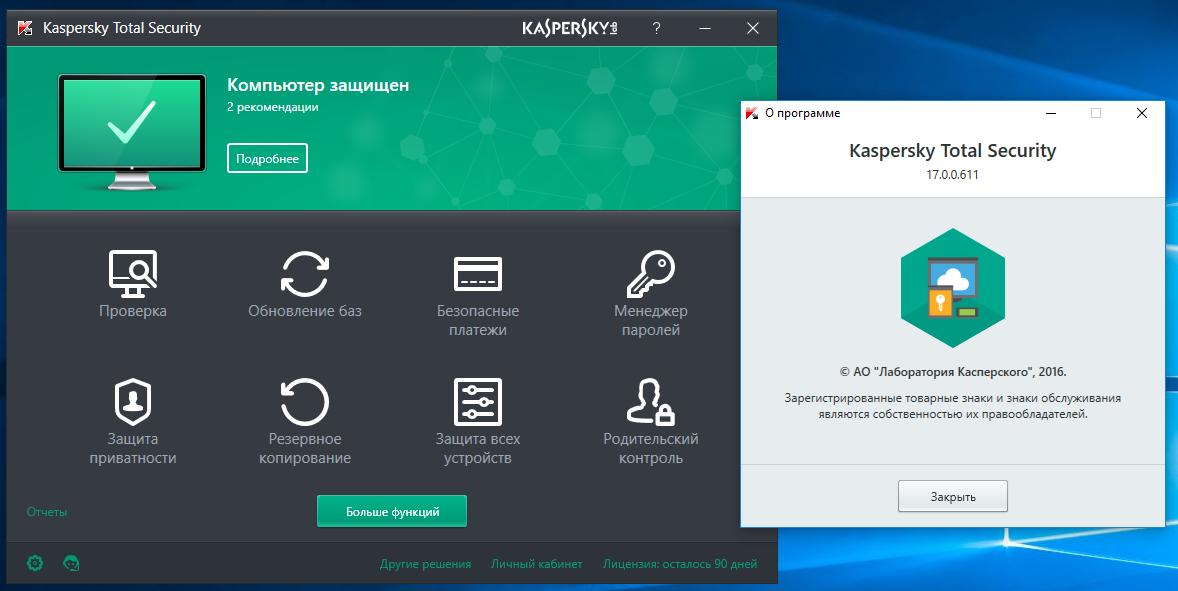Close the Kaspersky main window
The width and height of the screenshot is (1178, 591).
753,29
